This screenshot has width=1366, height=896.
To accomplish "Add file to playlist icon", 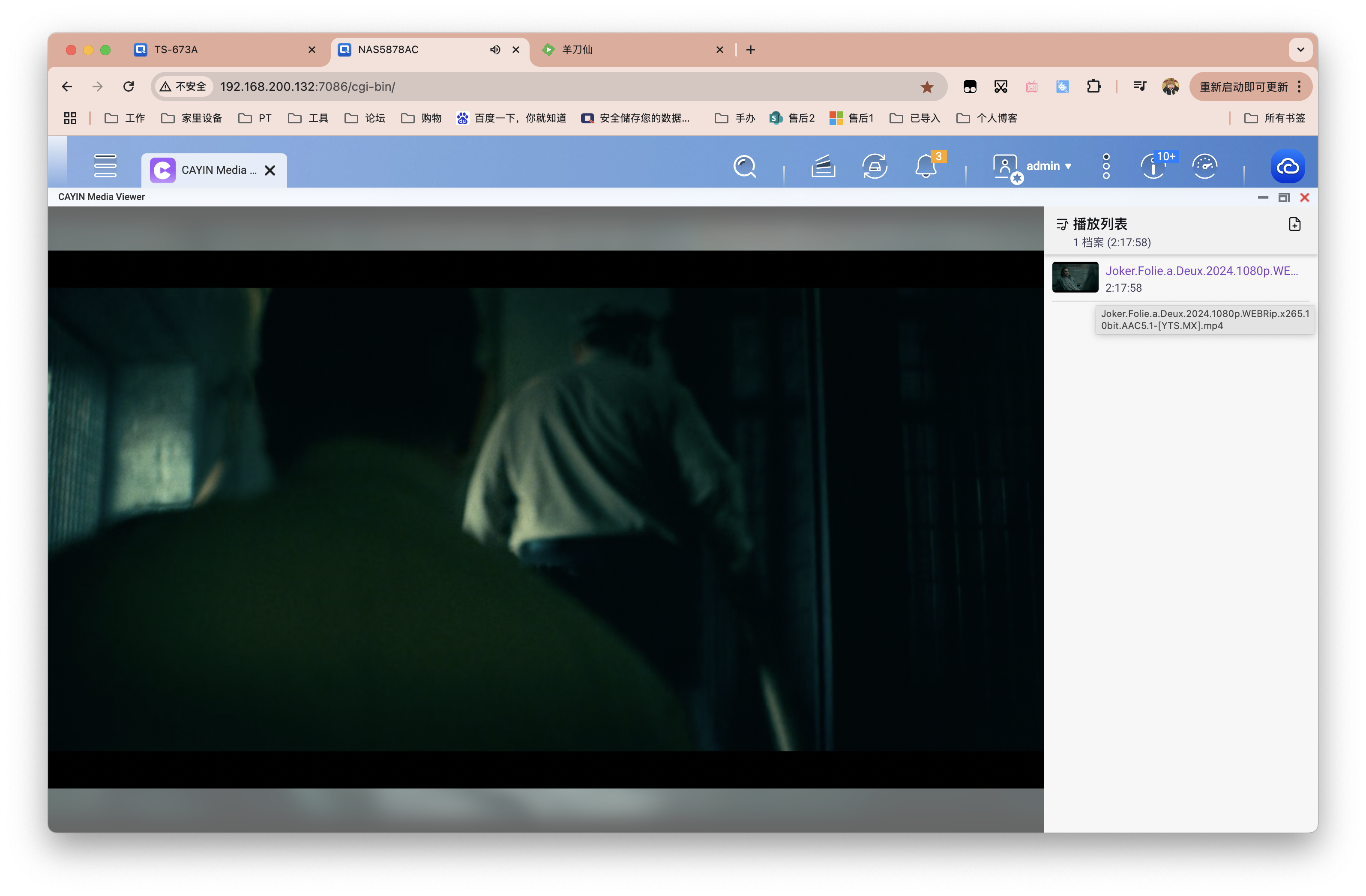I will (x=1294, y=224).
